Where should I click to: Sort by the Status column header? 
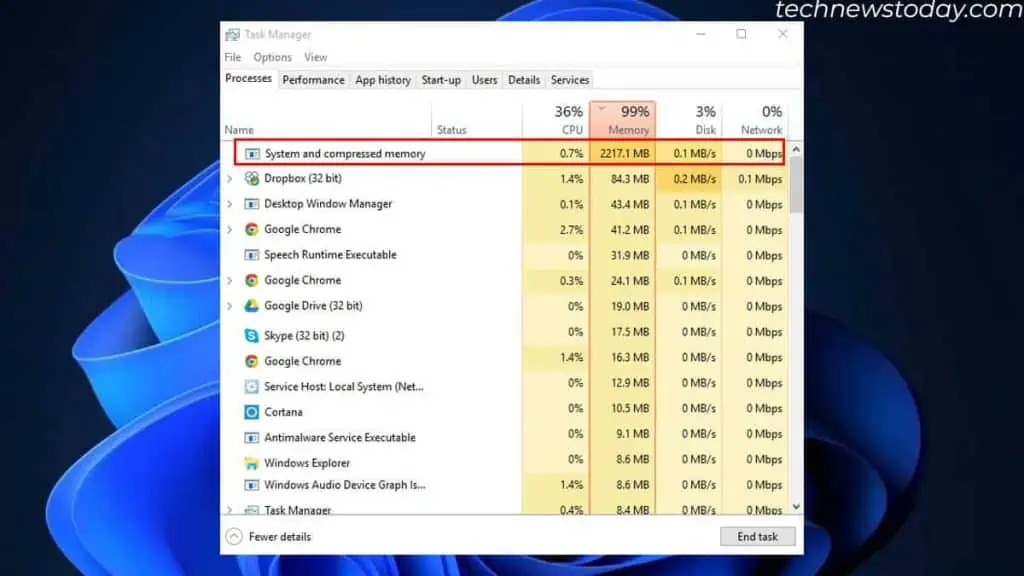(477, 120)
